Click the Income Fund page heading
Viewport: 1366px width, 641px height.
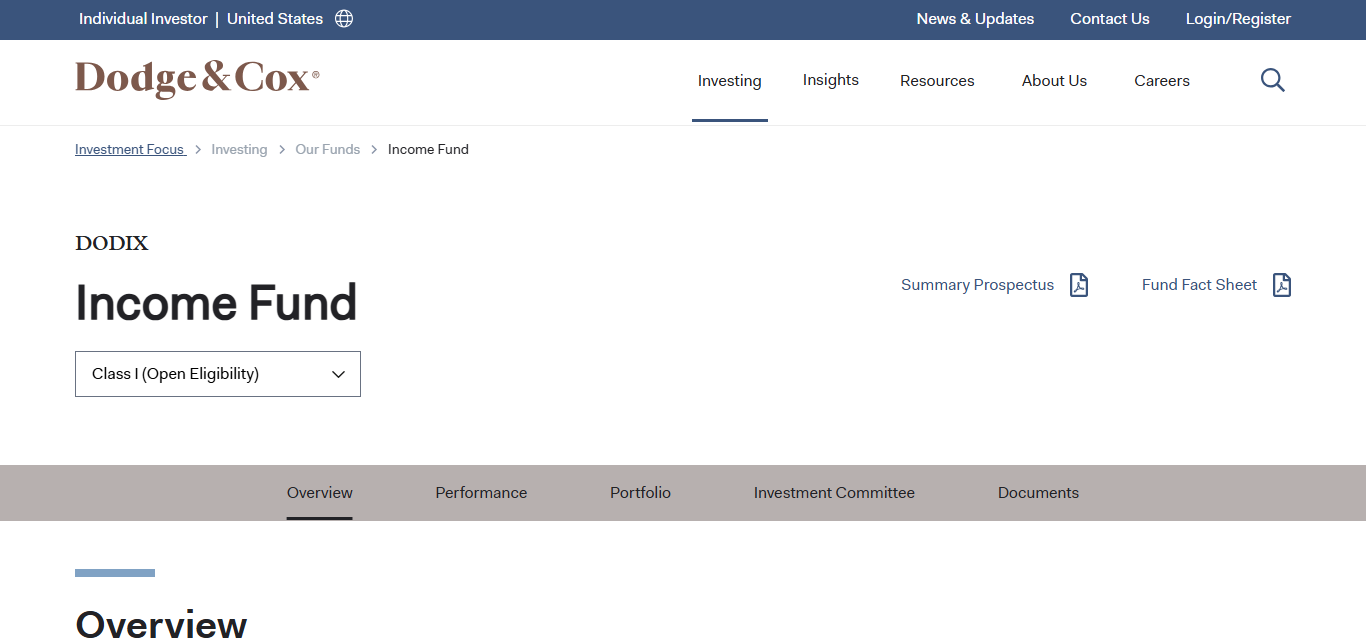coord(216,303)
